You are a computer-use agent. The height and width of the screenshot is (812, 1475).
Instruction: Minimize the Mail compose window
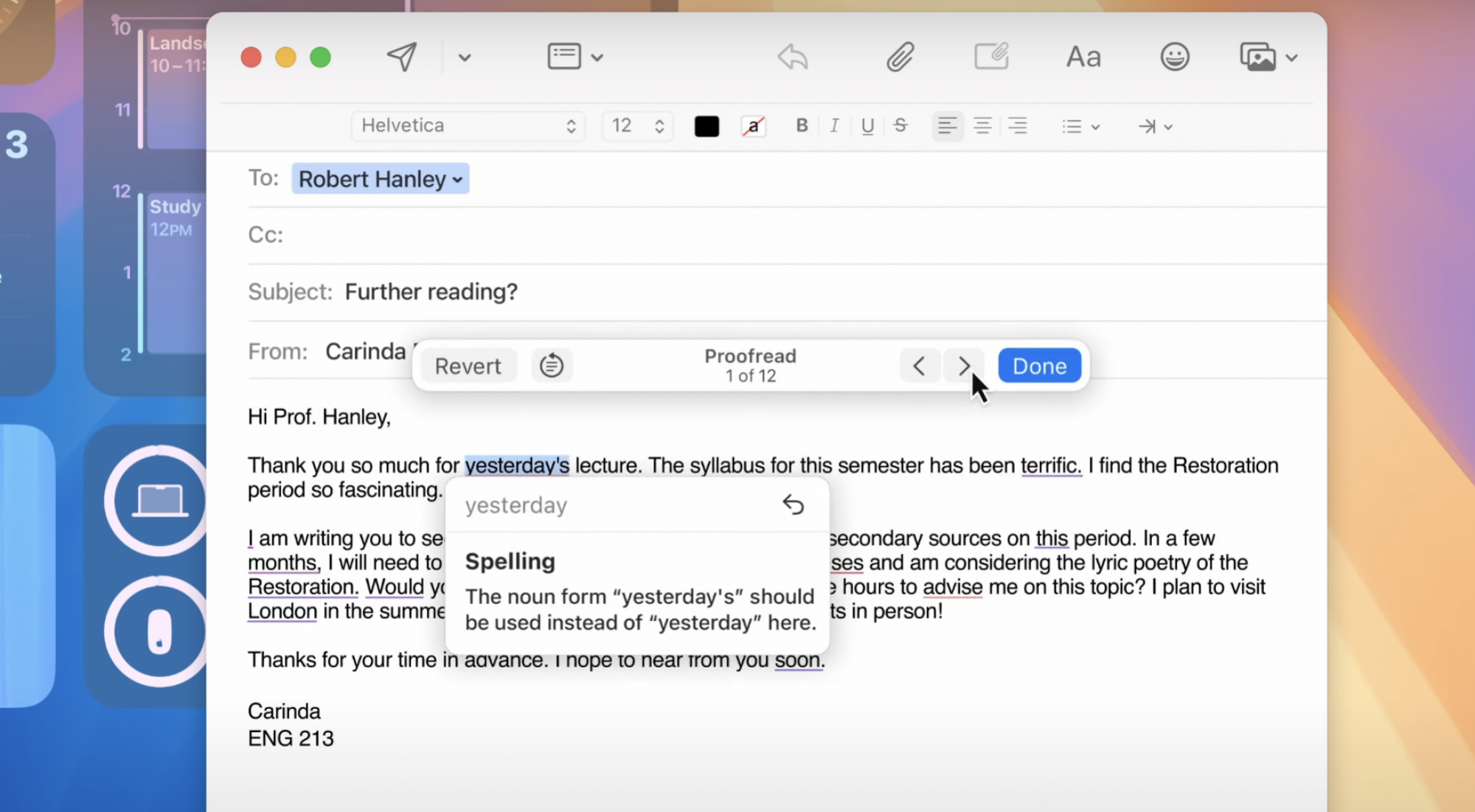[x=285, y=57]
